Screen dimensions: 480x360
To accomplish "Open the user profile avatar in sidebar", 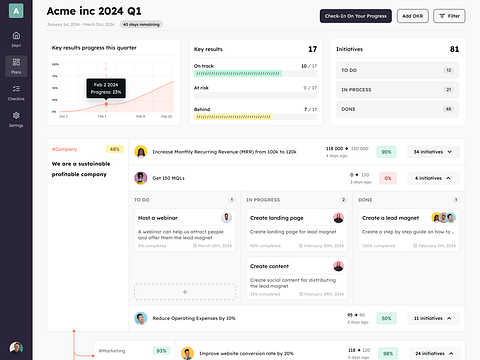I will coord(16,348).
